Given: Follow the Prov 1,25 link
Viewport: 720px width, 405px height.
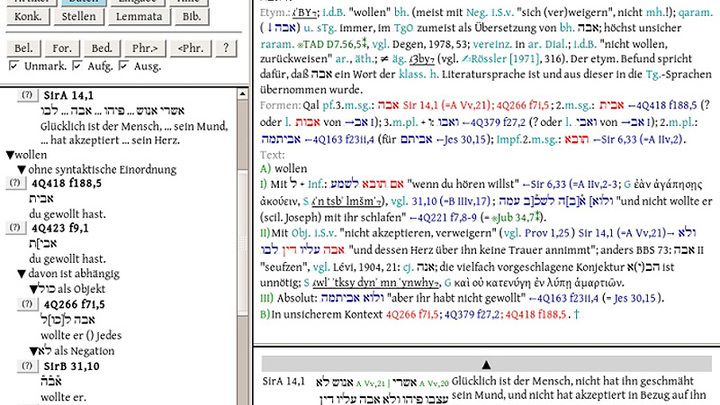Looking at the screenshot, I should [548, 233].
